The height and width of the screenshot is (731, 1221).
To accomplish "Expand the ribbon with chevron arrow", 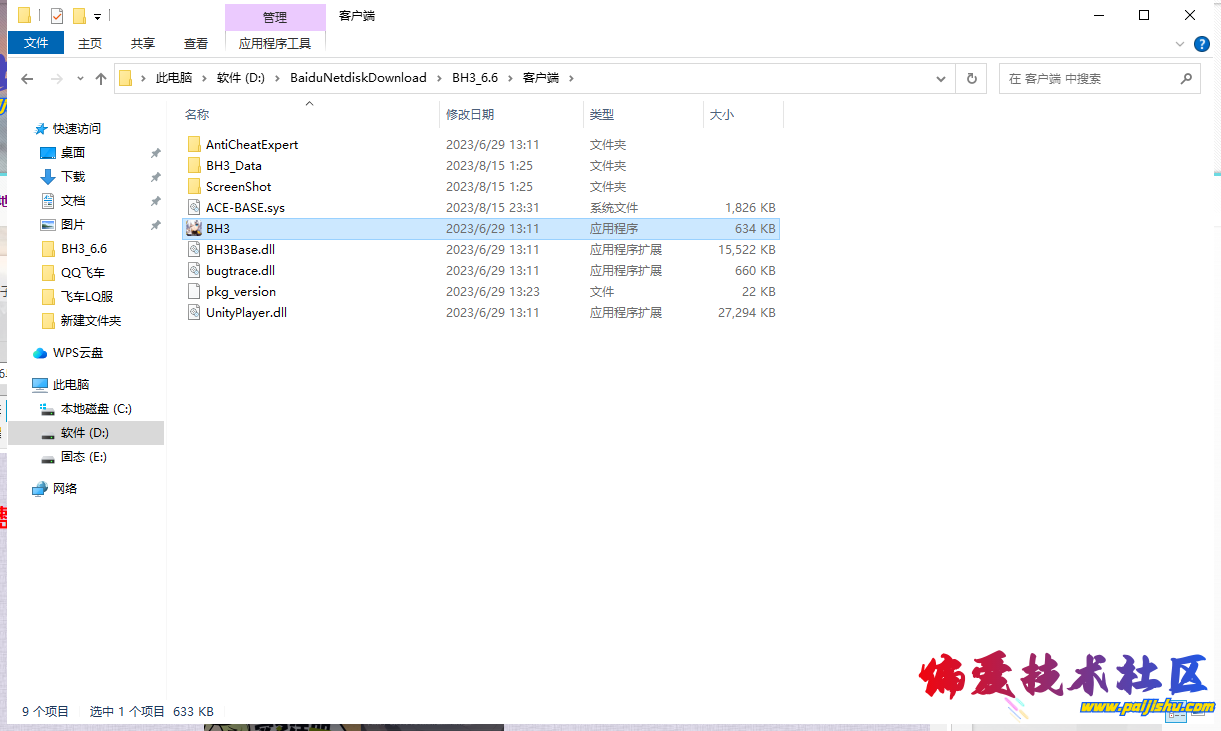I will tap(1180, 43).
